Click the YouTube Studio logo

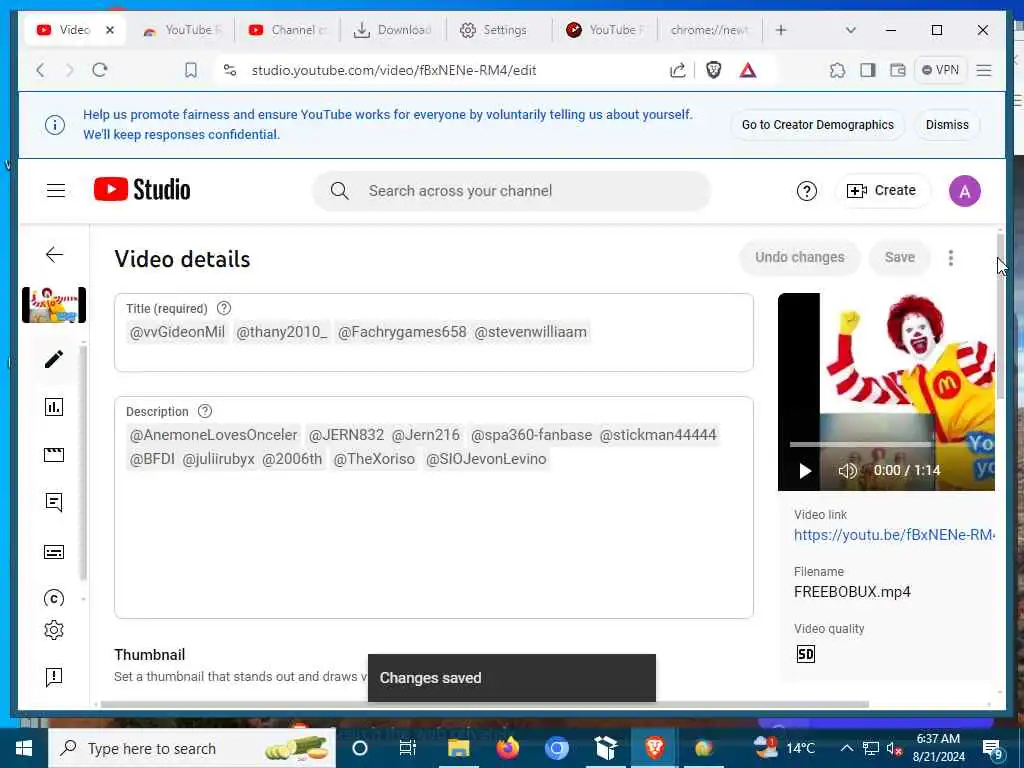click(x=142, y=190)
